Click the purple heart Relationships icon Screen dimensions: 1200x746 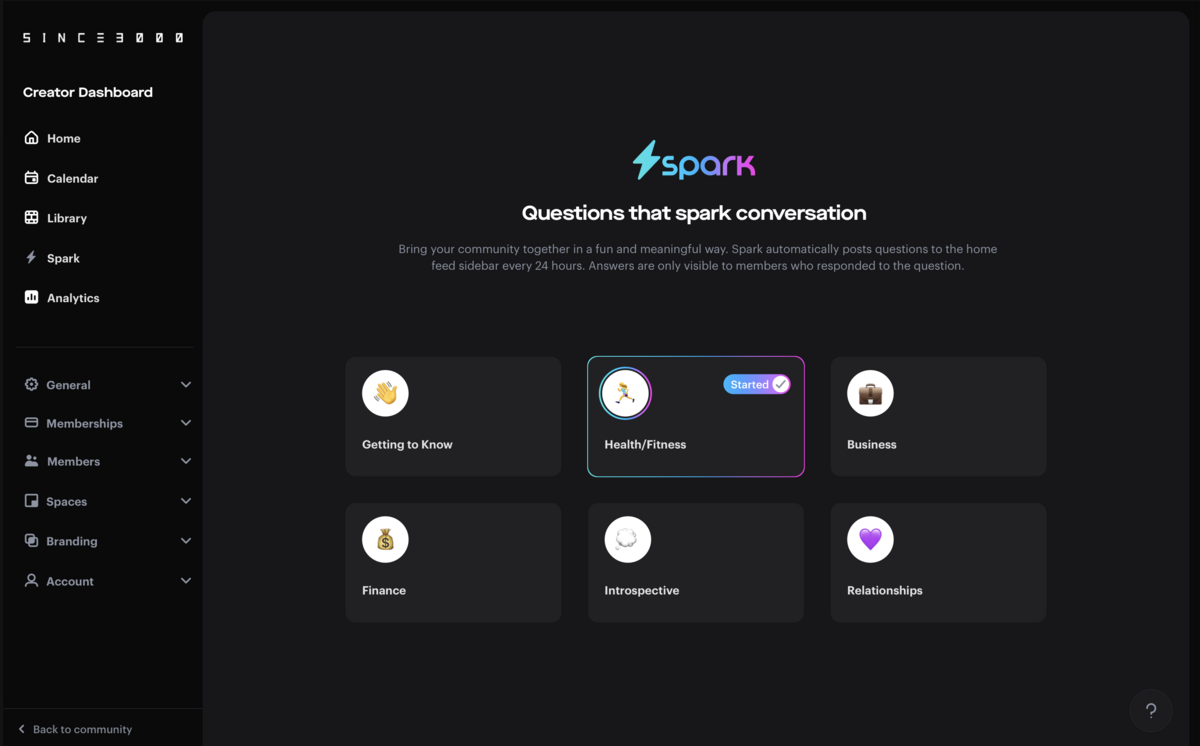pos(870,540)
